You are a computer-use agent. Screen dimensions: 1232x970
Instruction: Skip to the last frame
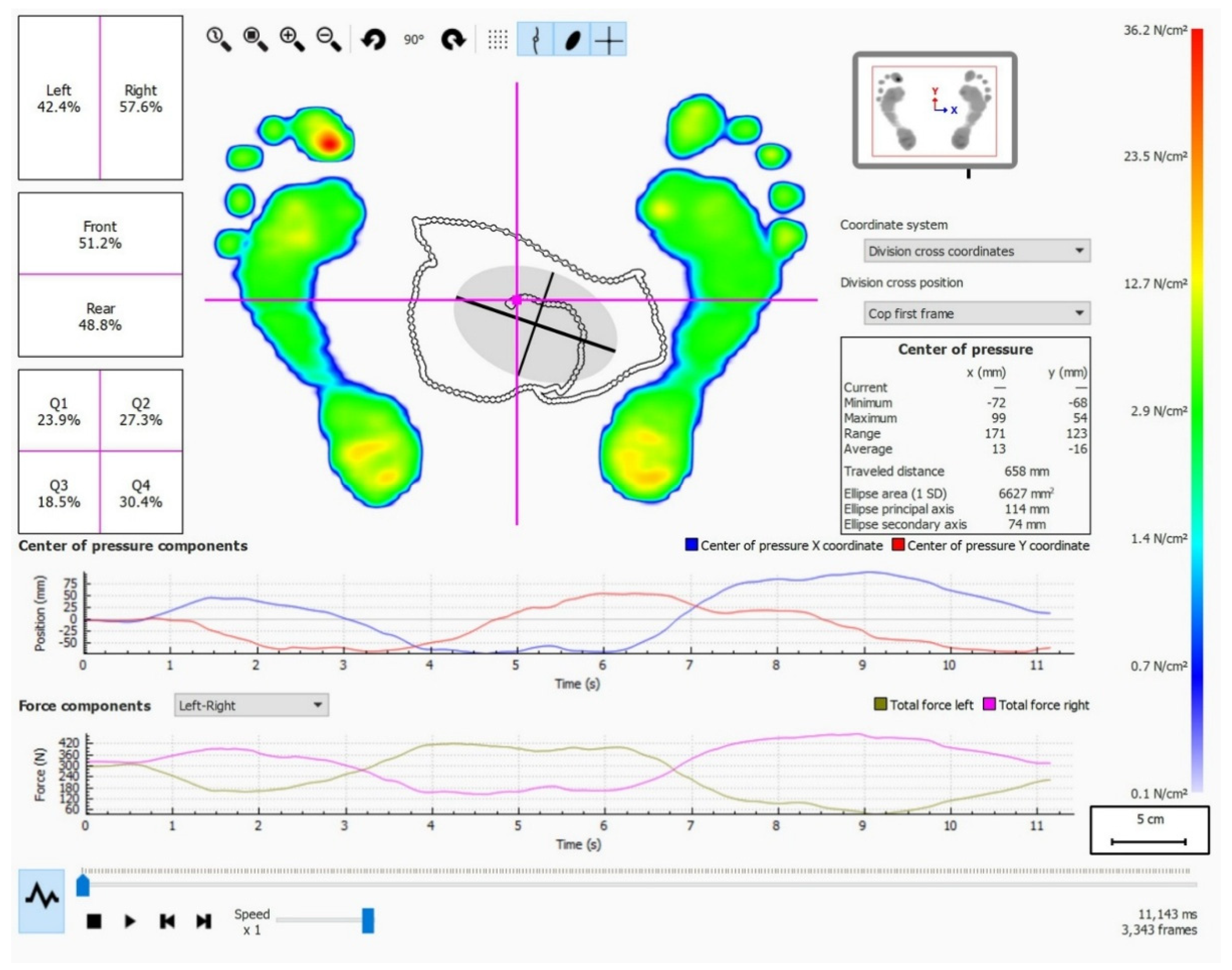tap(203, 921)
